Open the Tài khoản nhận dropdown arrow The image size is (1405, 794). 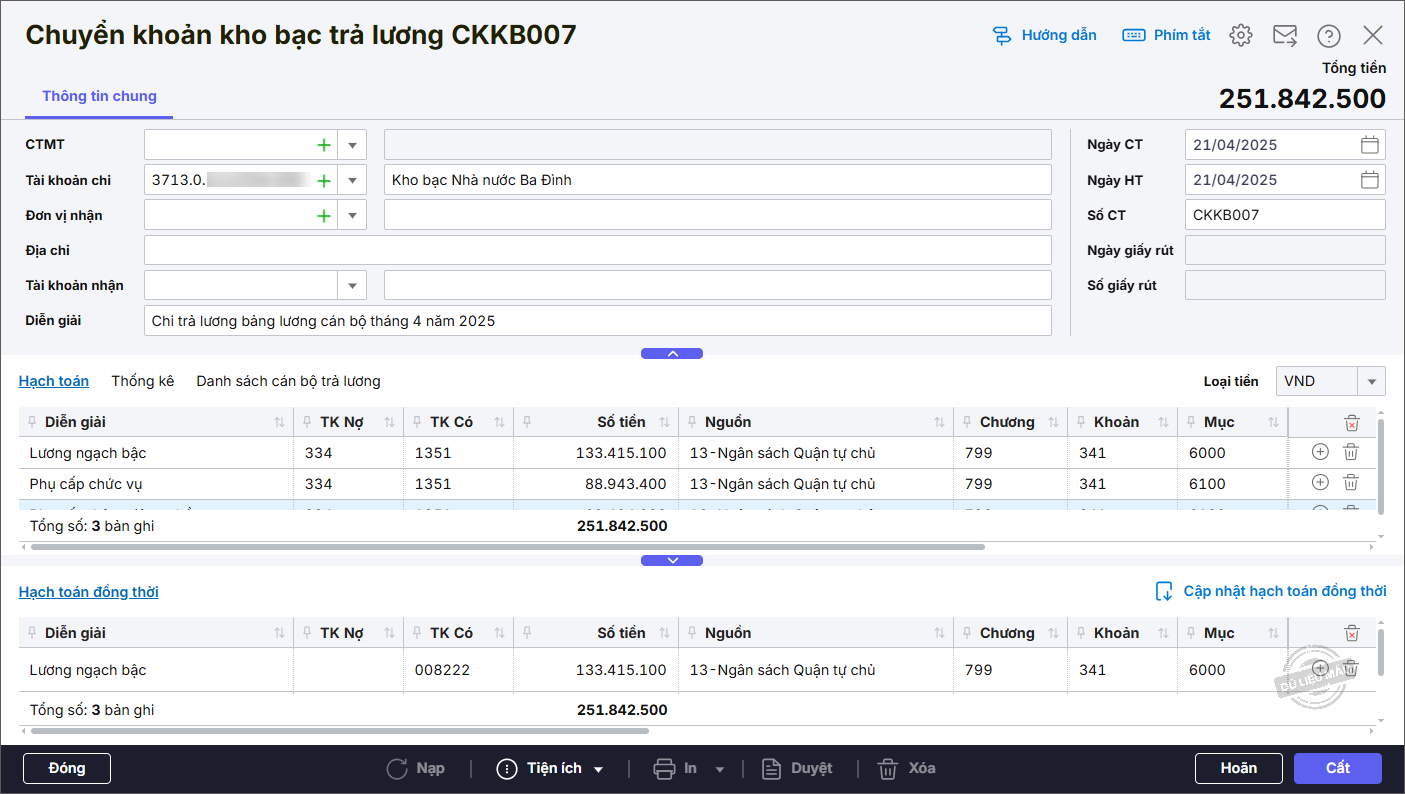[352, 286]
